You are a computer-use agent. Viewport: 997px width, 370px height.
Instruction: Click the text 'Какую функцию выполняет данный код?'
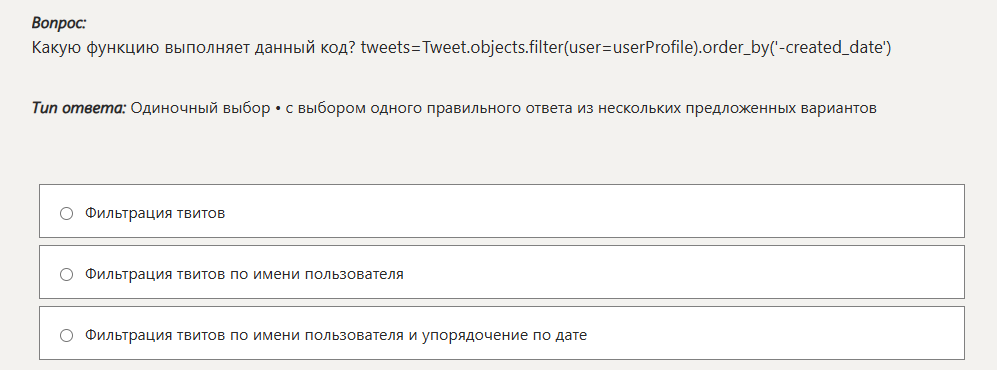pyautogui.click(x=193, y=48)
